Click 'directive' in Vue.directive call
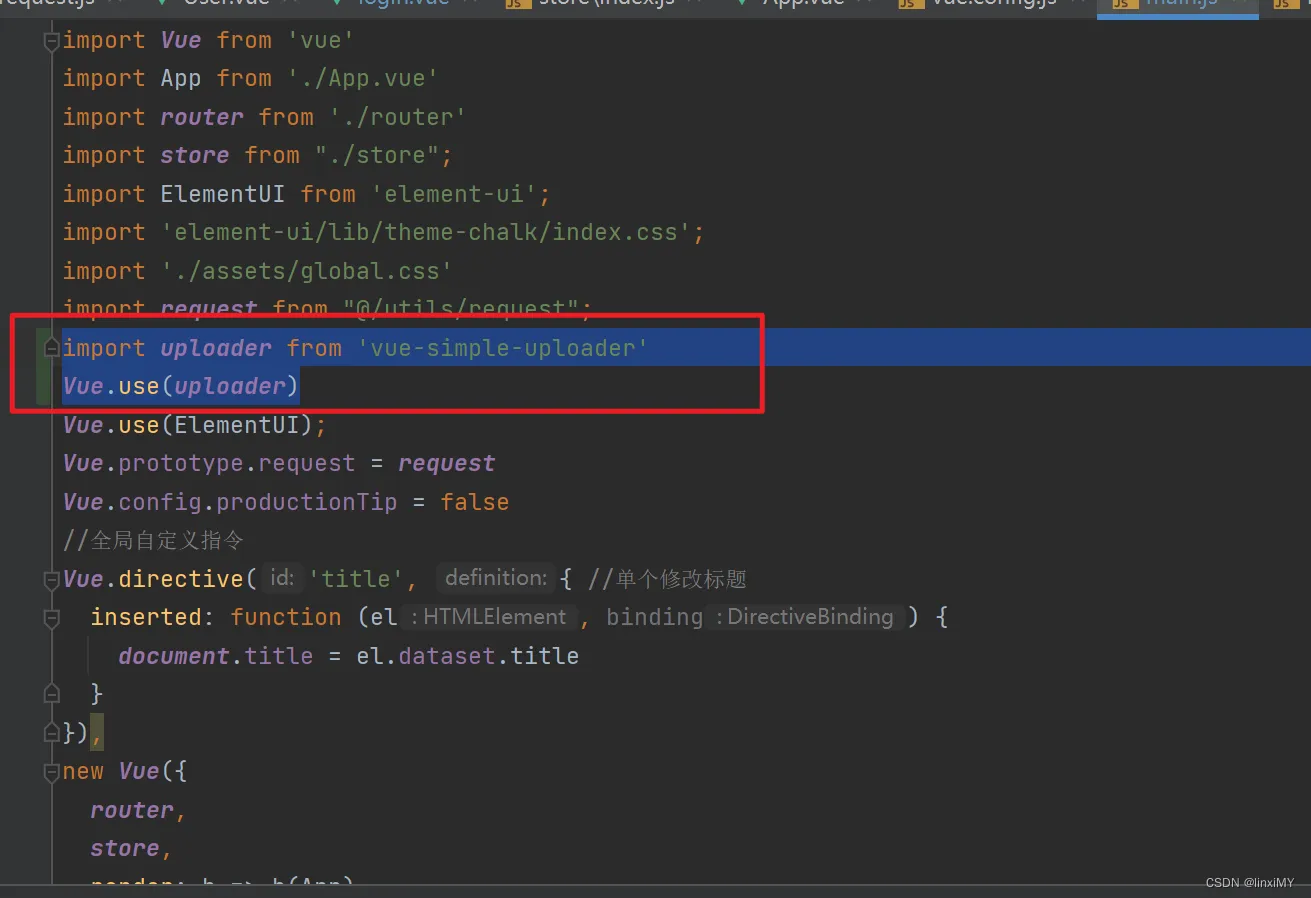Image resolution: width=1311 pixels, height=898 pixels. pos(181,579)
